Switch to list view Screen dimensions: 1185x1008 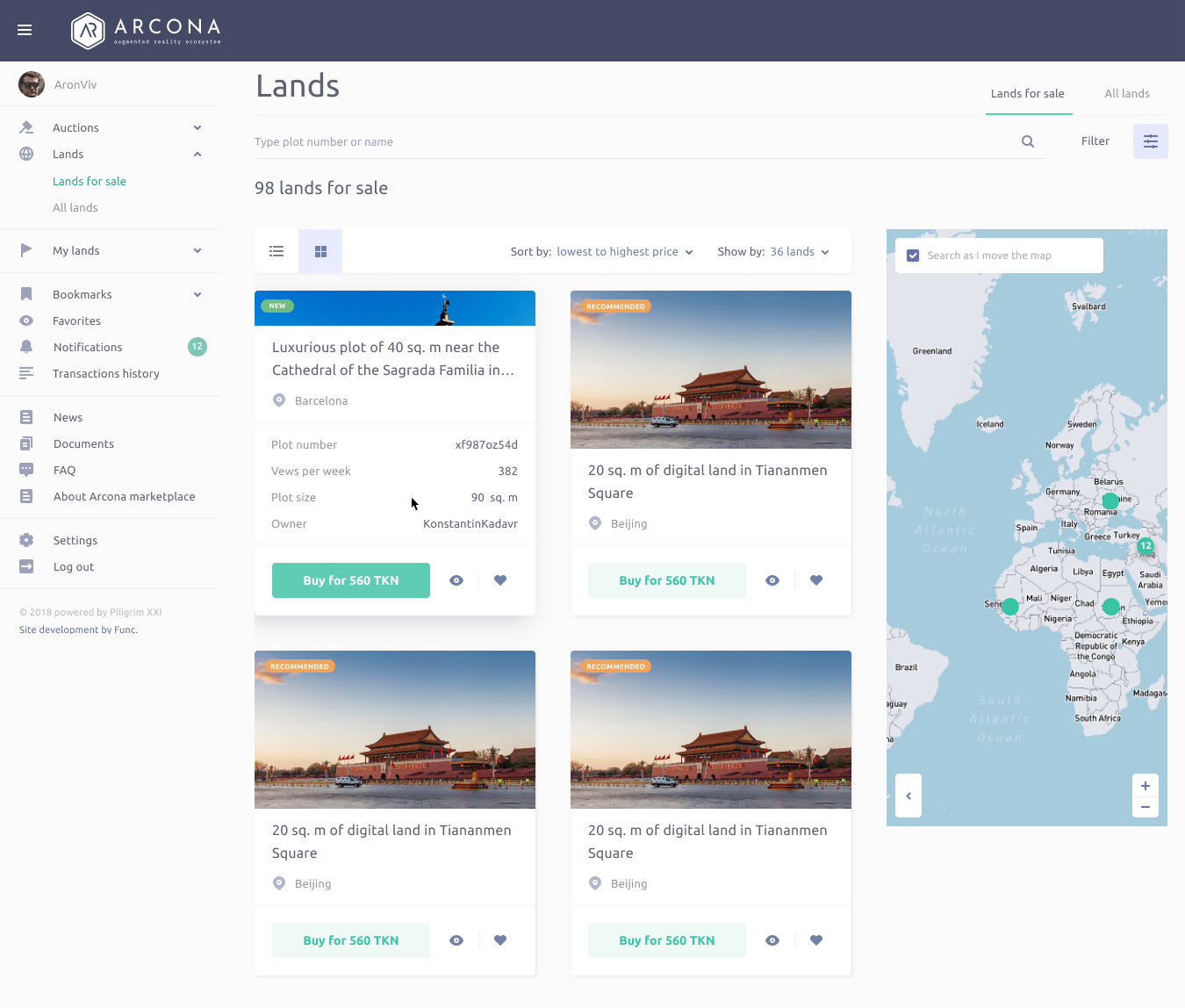[x=276, y=251]
